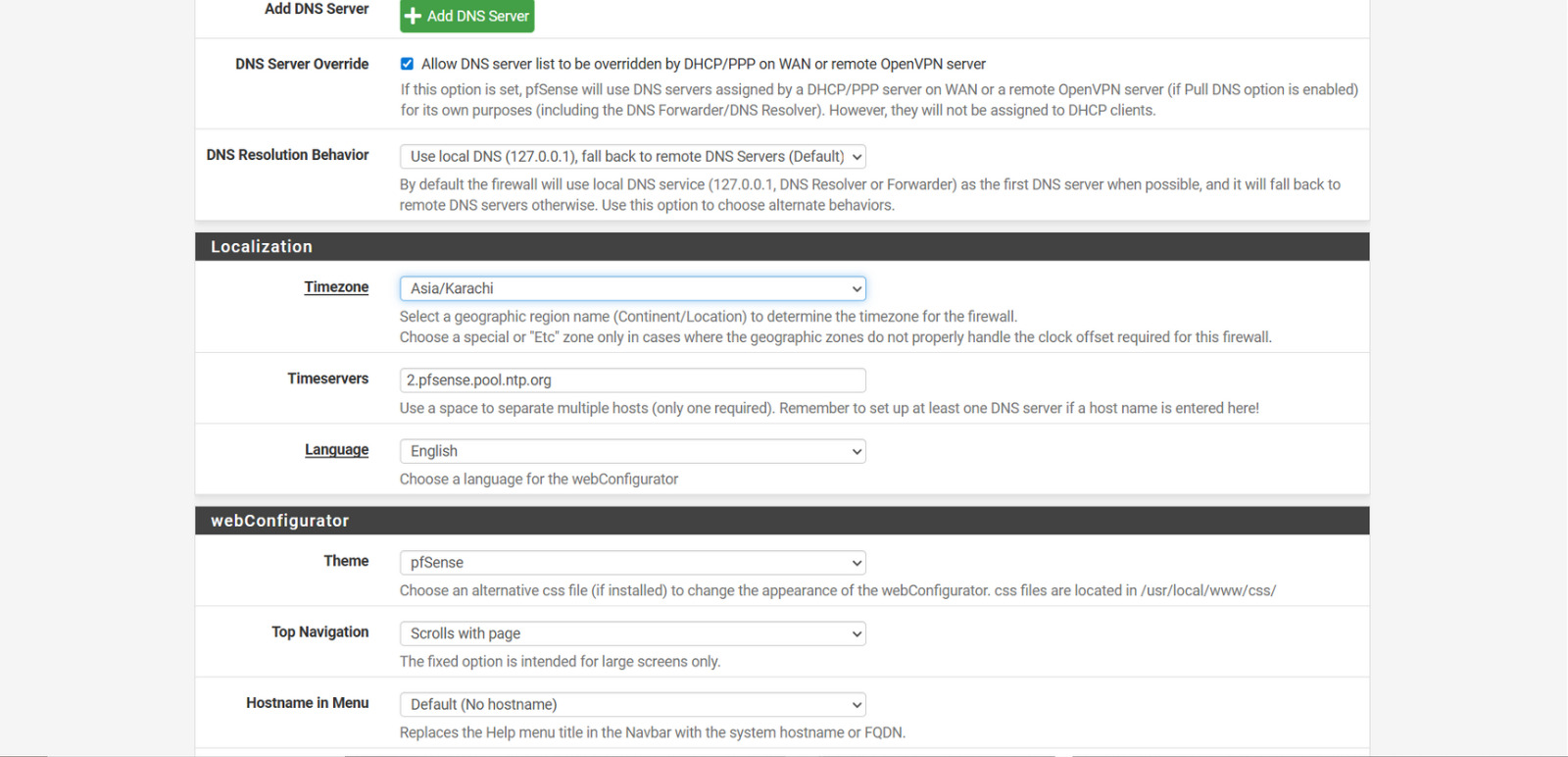Click the Timeservers field label
Viewport: 1568px width, 757px height.
click(327, 378)
